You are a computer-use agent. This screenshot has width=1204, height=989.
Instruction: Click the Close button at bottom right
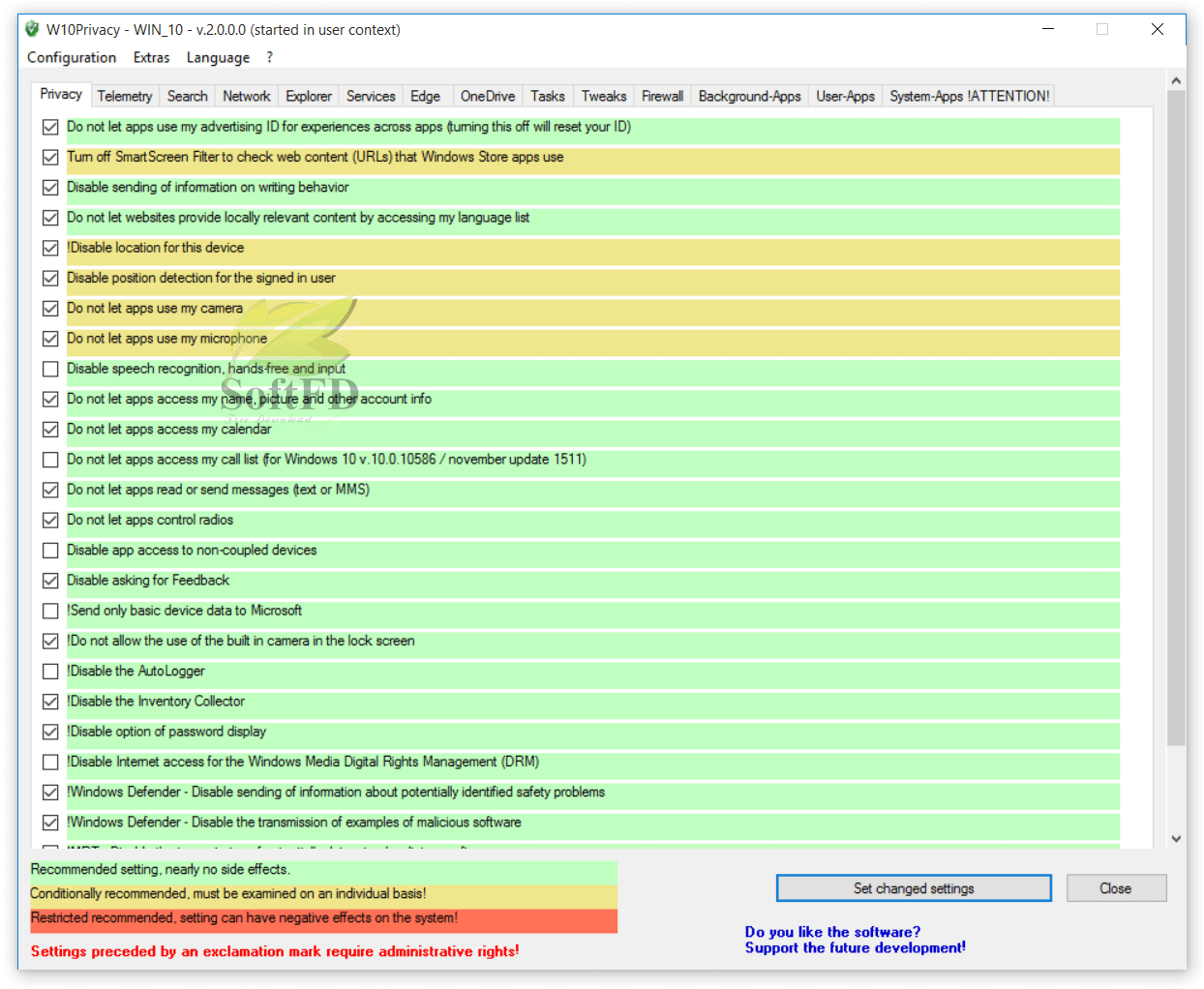[1116, 888]
